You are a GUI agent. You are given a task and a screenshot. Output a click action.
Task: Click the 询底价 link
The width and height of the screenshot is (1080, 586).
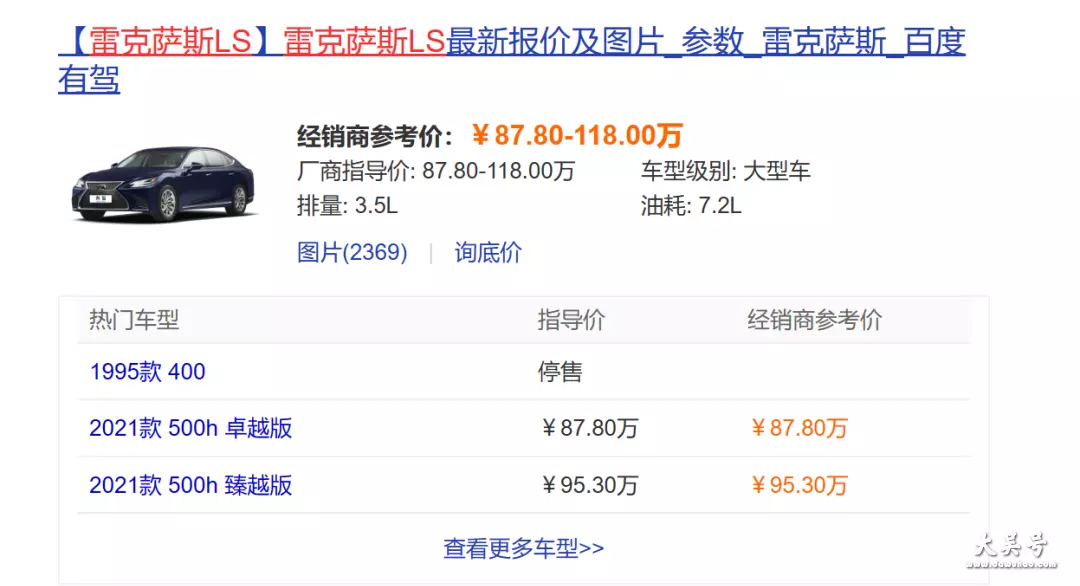point(488,253)
